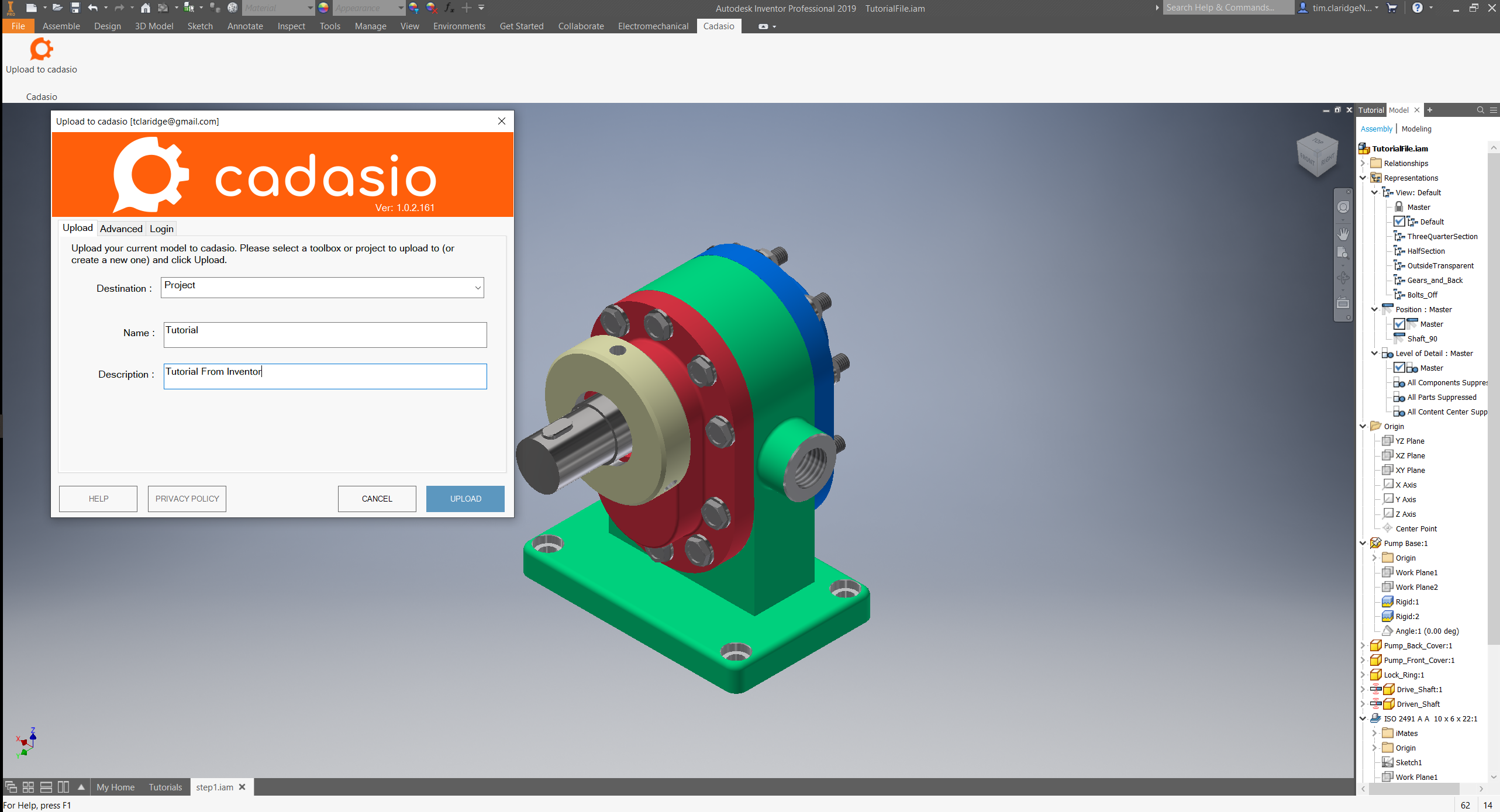The image size is (1500, 812).
Task: Toggle the Position Master checkbox
Action: click(1399, 324)
